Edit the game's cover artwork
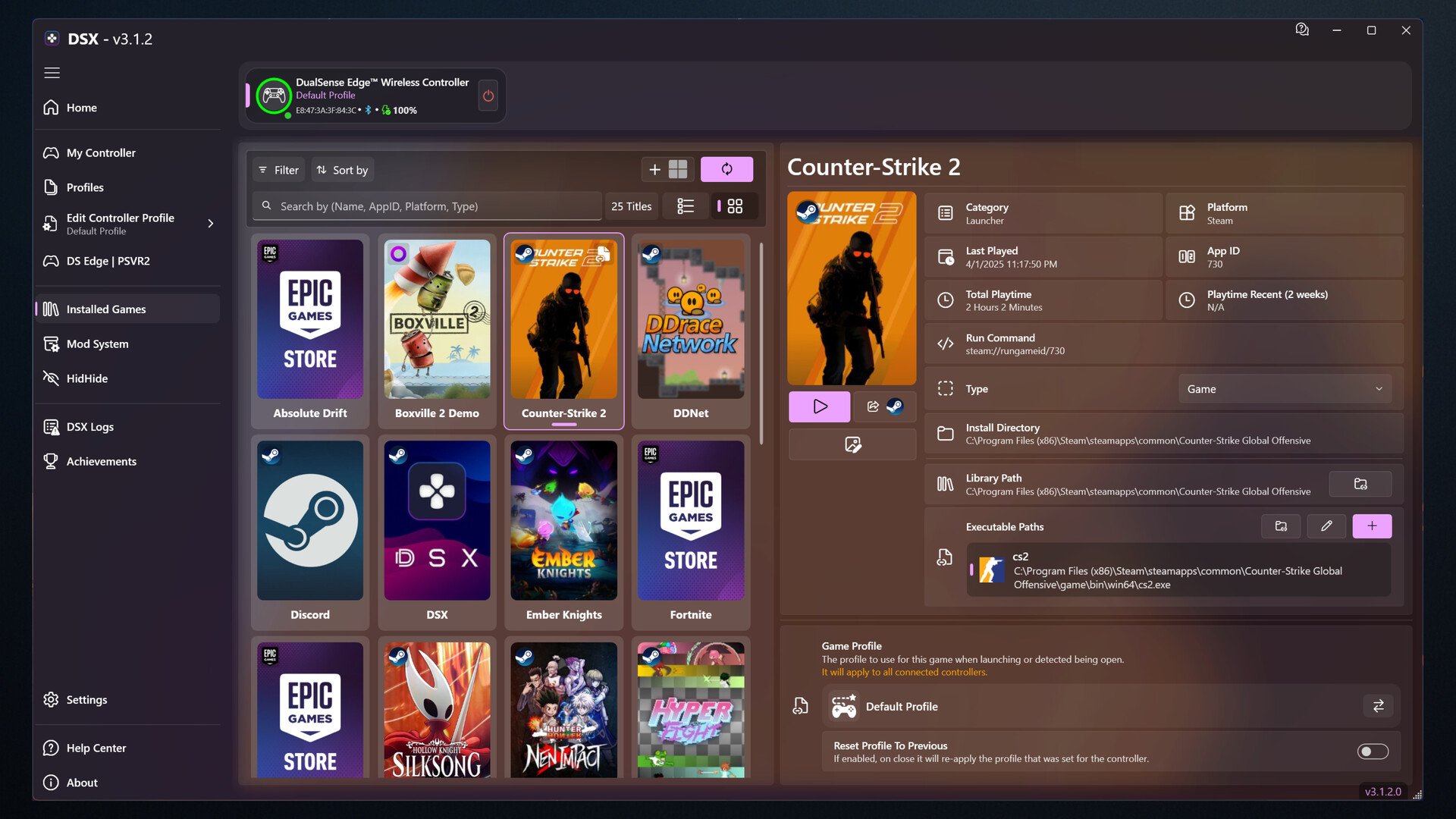This screenshot has width=1456, height=819. point(852,444)
